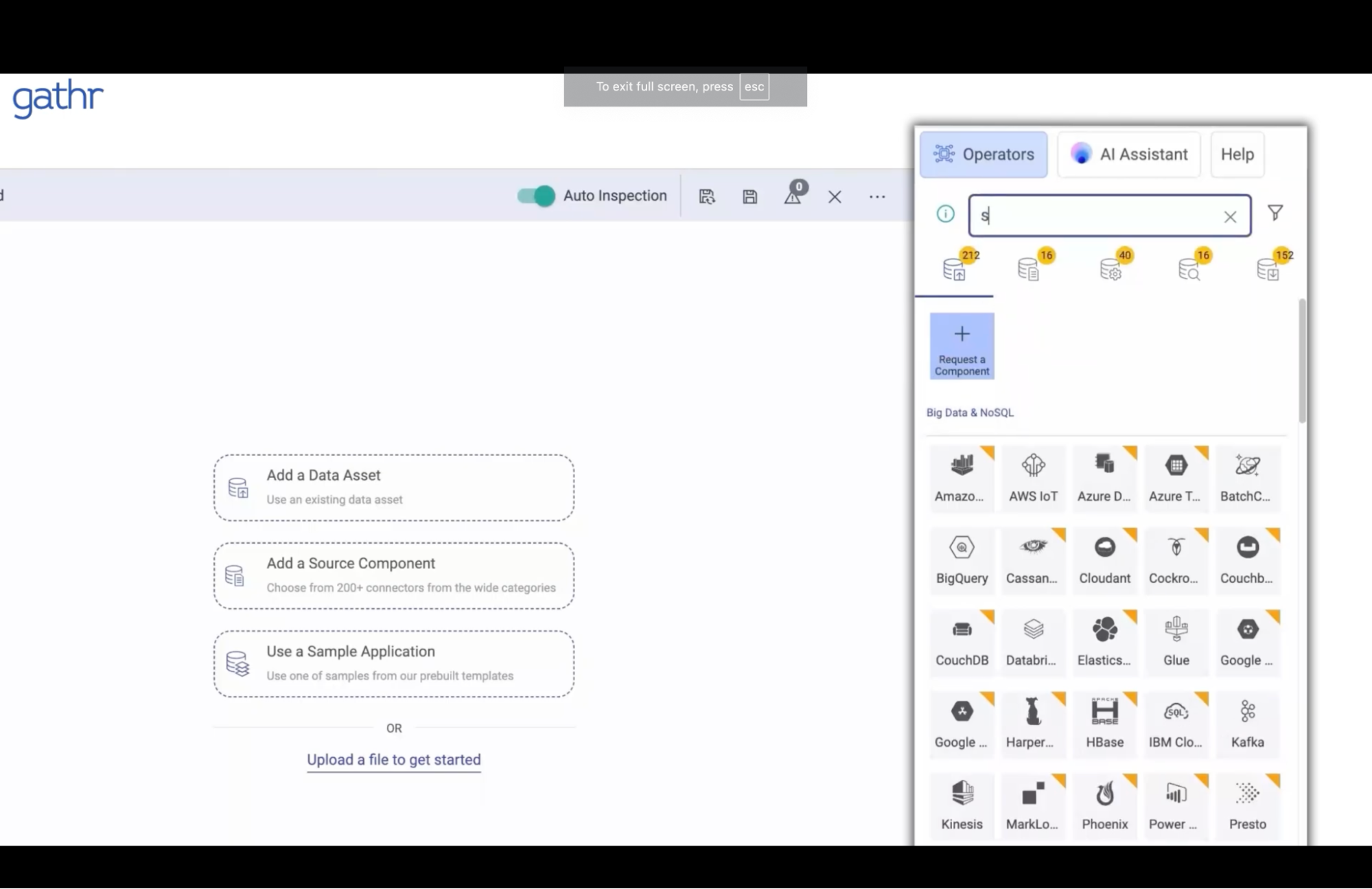Choose the Kafka source operator
The image size is (1372, 889).
(1247, 724)
